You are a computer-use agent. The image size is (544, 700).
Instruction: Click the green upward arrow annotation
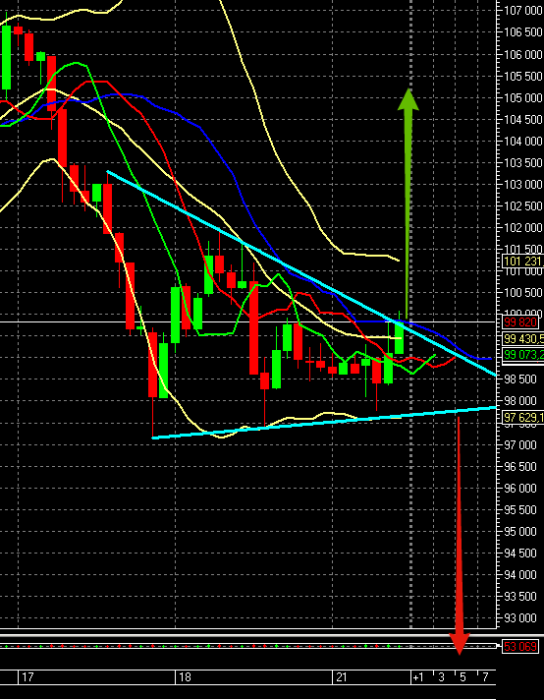click(408, 203)
